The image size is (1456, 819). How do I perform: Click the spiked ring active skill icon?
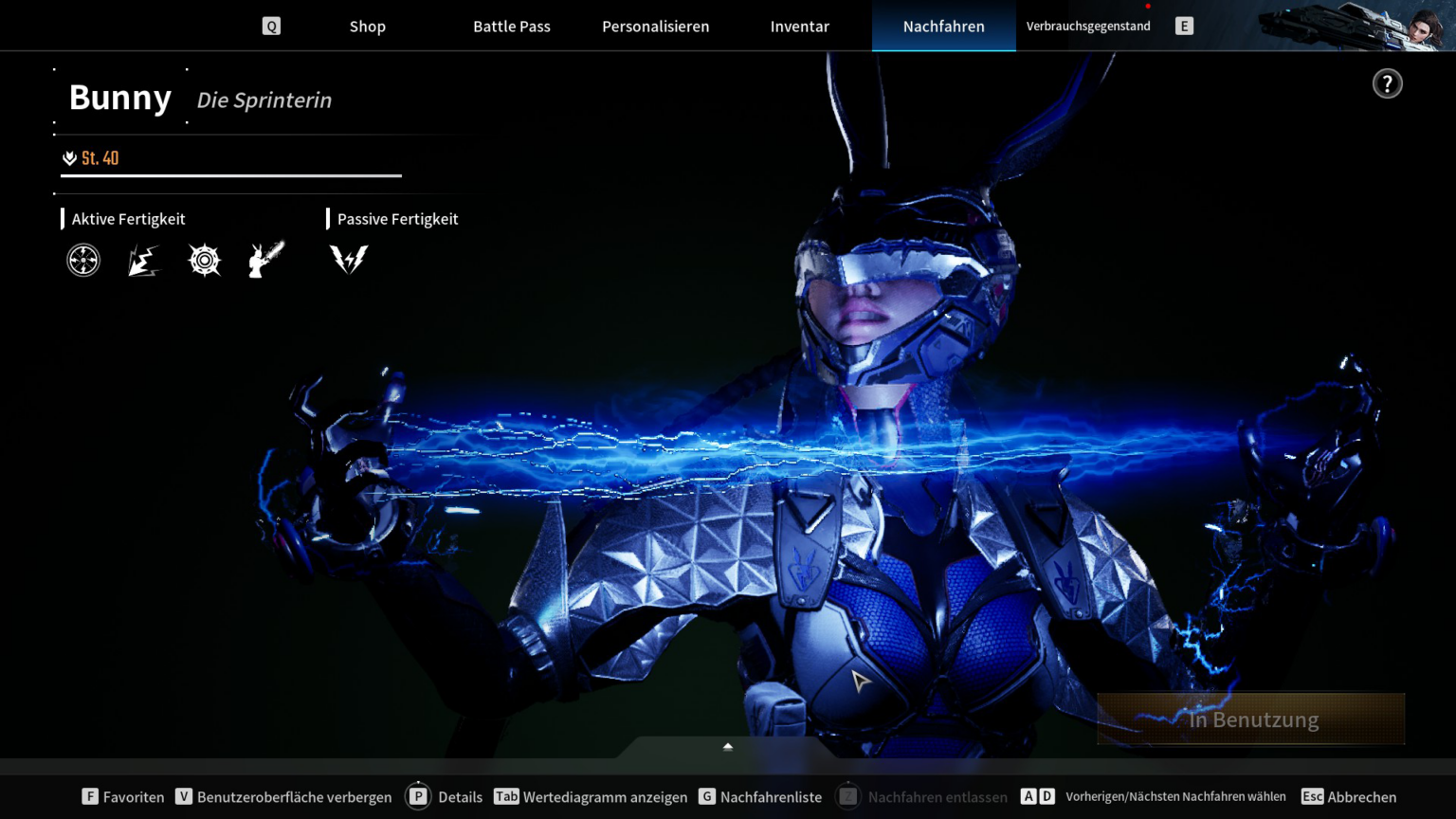[x=205, y=260]
